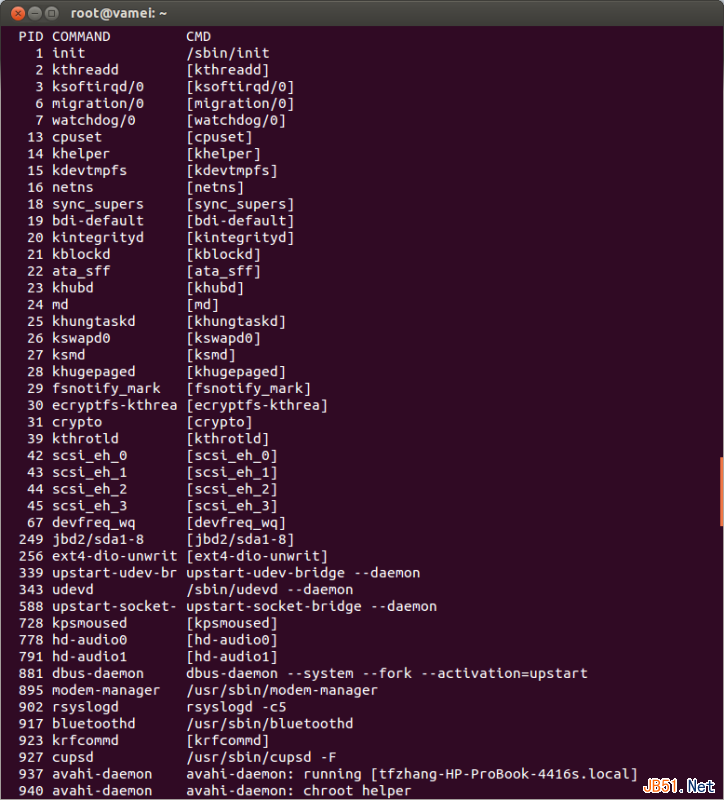Viewport: 724px width, 800px height.
Task: Click the "upstart-udev-bridge --daemon" command text
Action: pos(302,573)
